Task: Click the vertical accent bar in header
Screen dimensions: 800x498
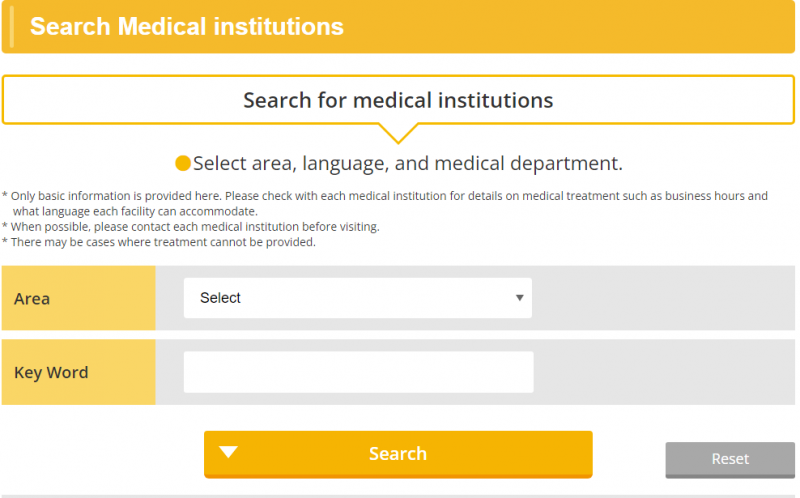Action: click(x=11, y=27)
